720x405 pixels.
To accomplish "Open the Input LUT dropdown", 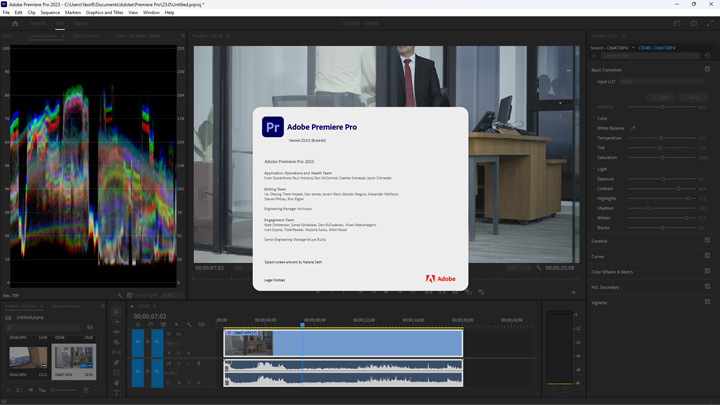I will click(661, 81).
